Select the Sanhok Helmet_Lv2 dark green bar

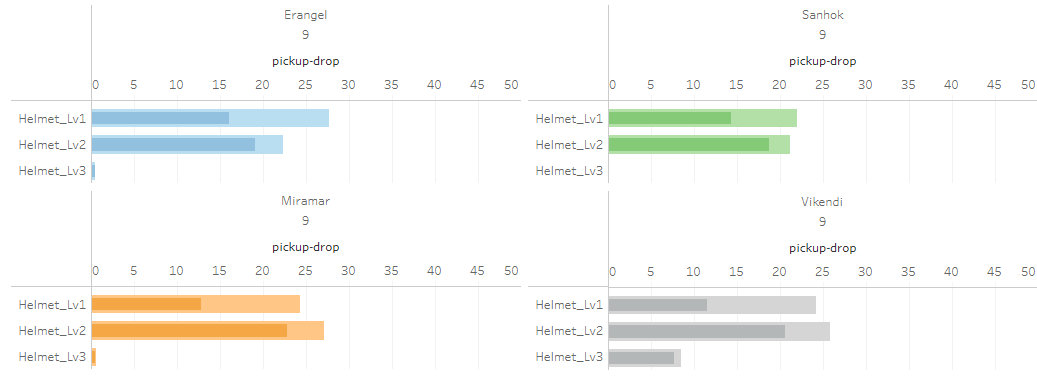(689, 144)
